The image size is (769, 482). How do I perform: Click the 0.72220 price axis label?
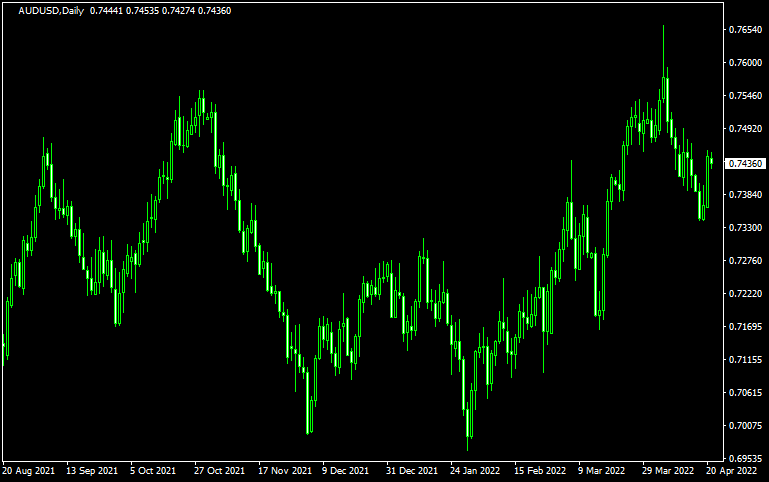[x=745, y=294]
